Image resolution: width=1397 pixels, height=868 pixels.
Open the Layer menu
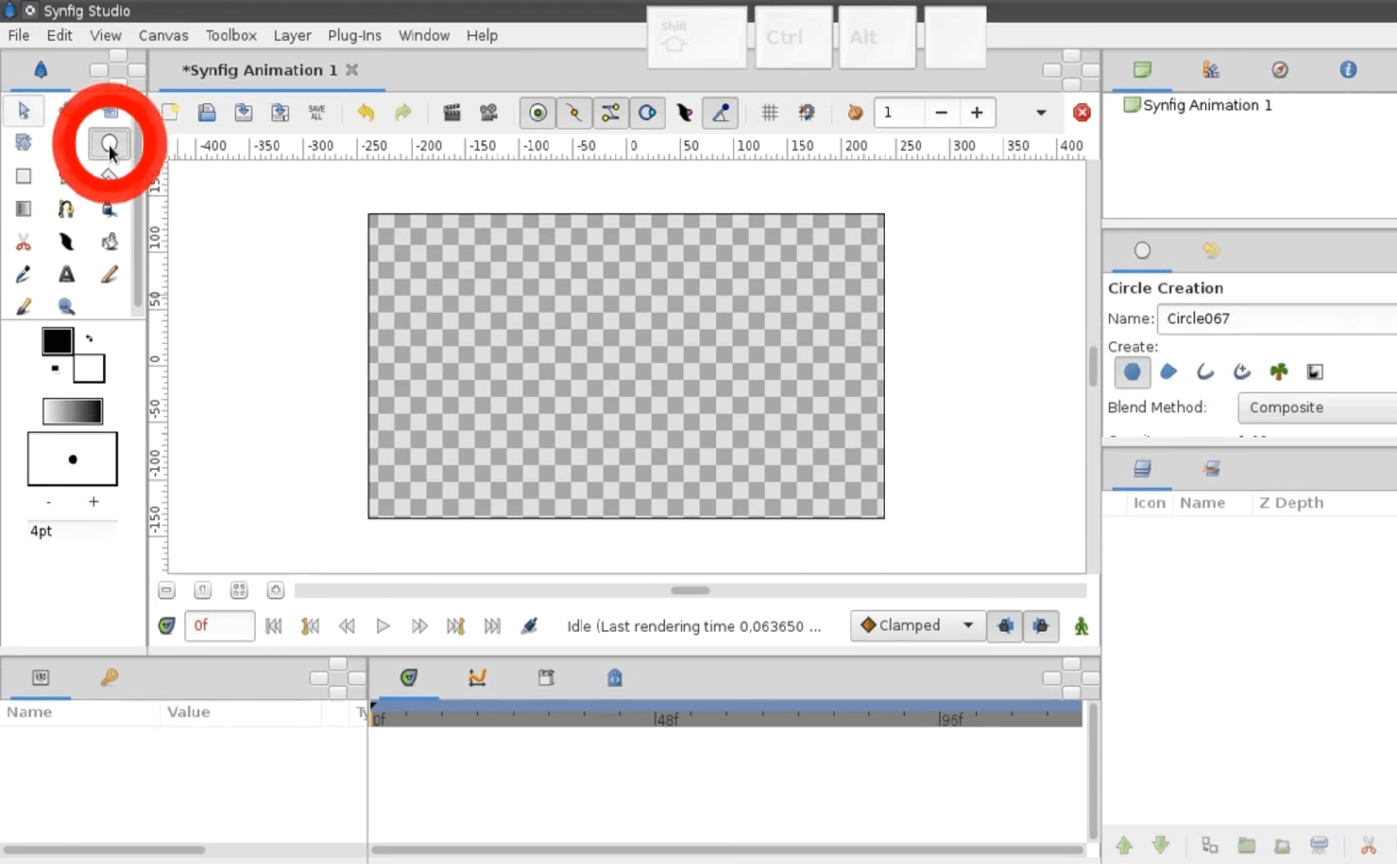click(x=291, y=35)
